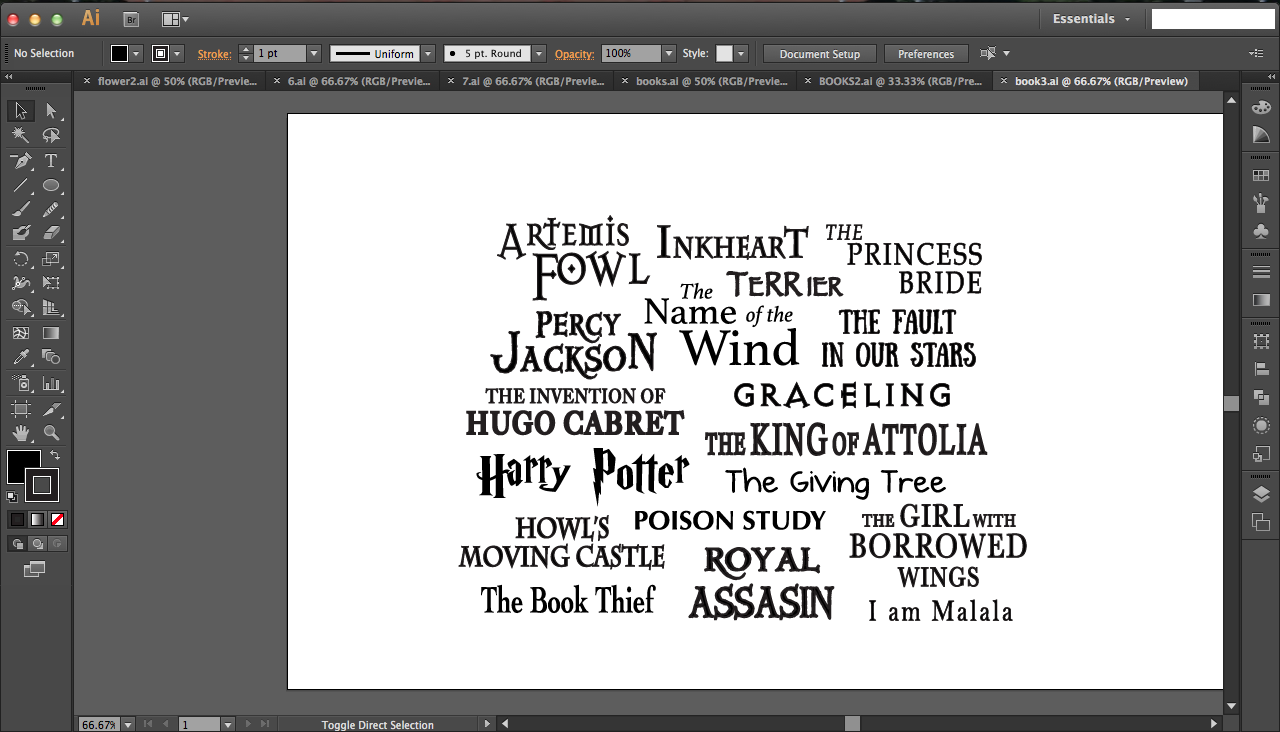Select the Hand tool
Image resolution: width=1280 pixels, height=732 pixels.
tap(21, 433)
